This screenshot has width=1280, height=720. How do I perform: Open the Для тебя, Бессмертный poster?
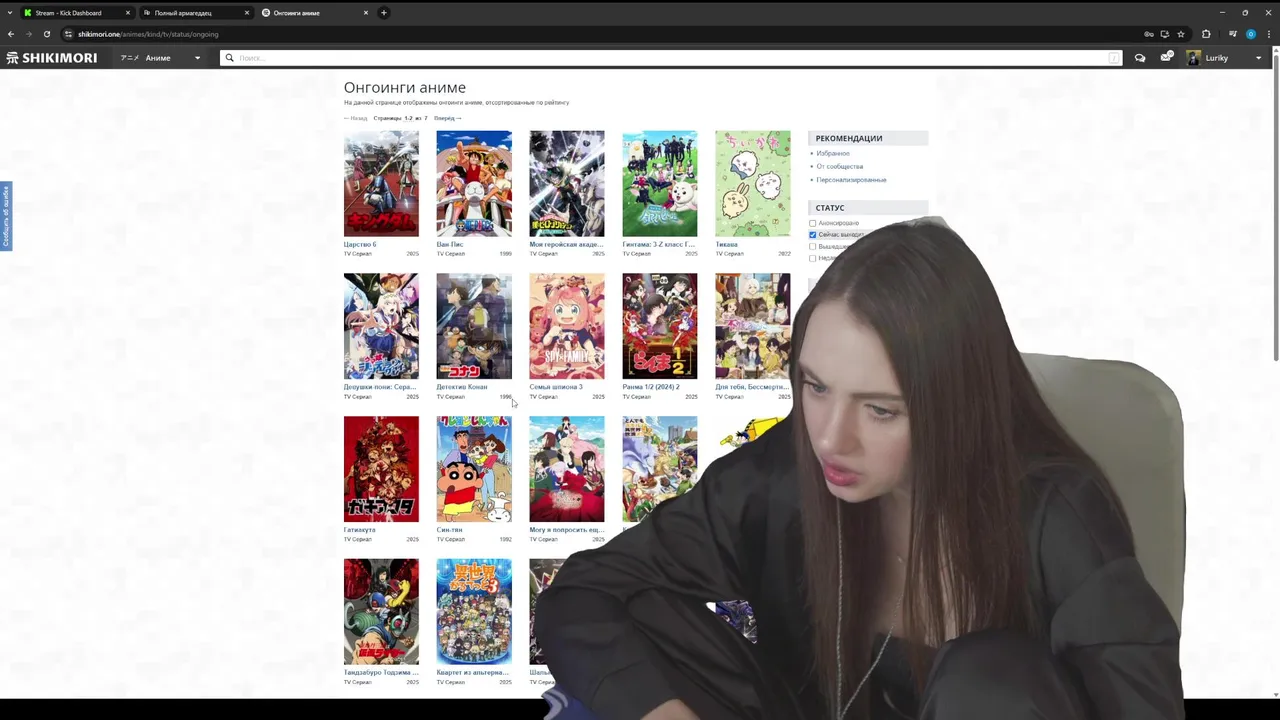point(753,326)
